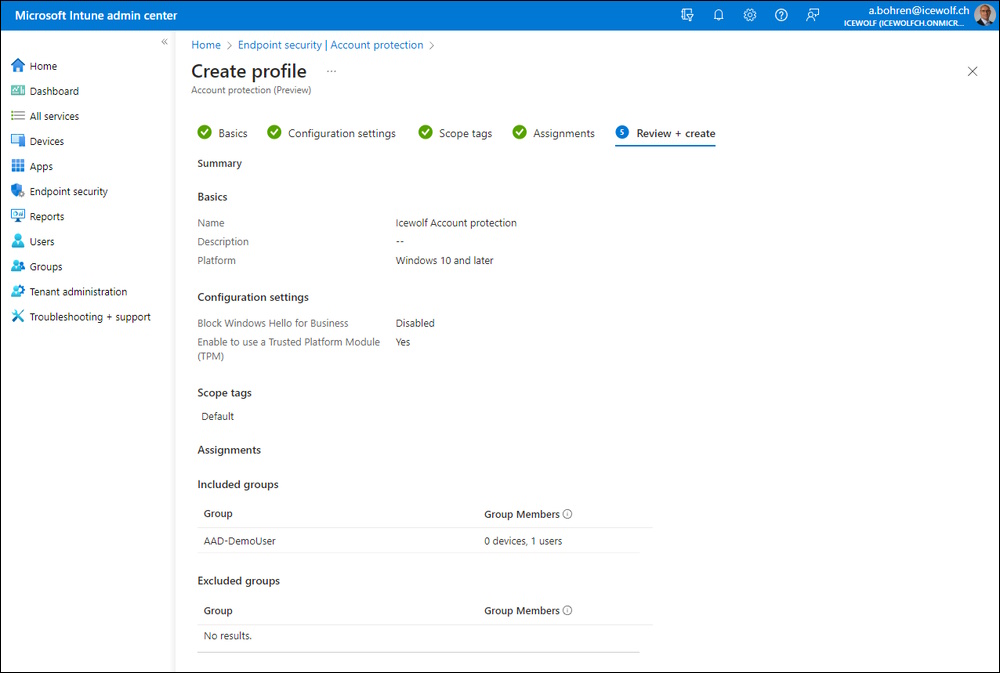
Task: Click the Reports icon in sidebar
Action: coord(18,216)
